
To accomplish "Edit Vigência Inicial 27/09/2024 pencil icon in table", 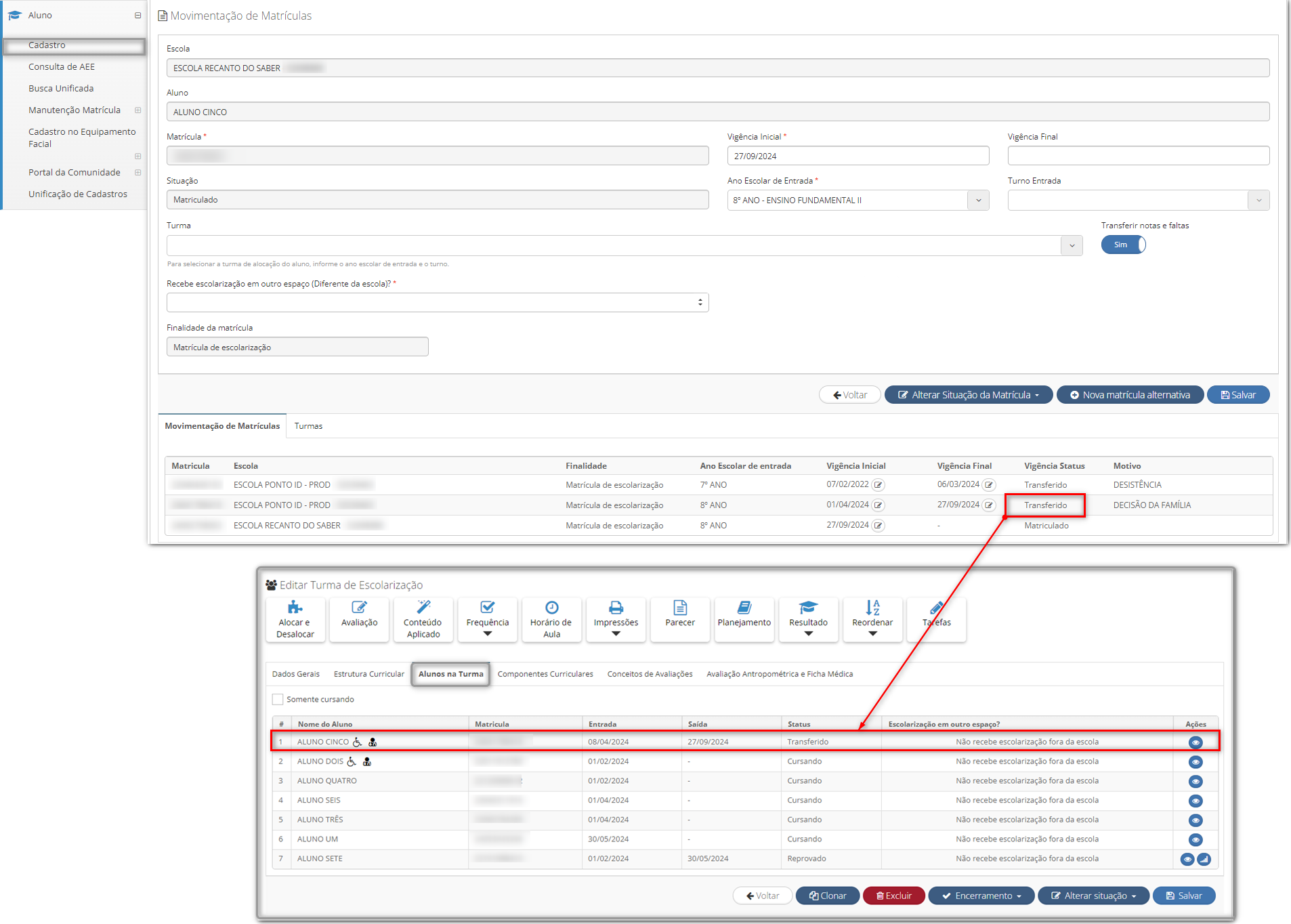I will click(878, 526).
